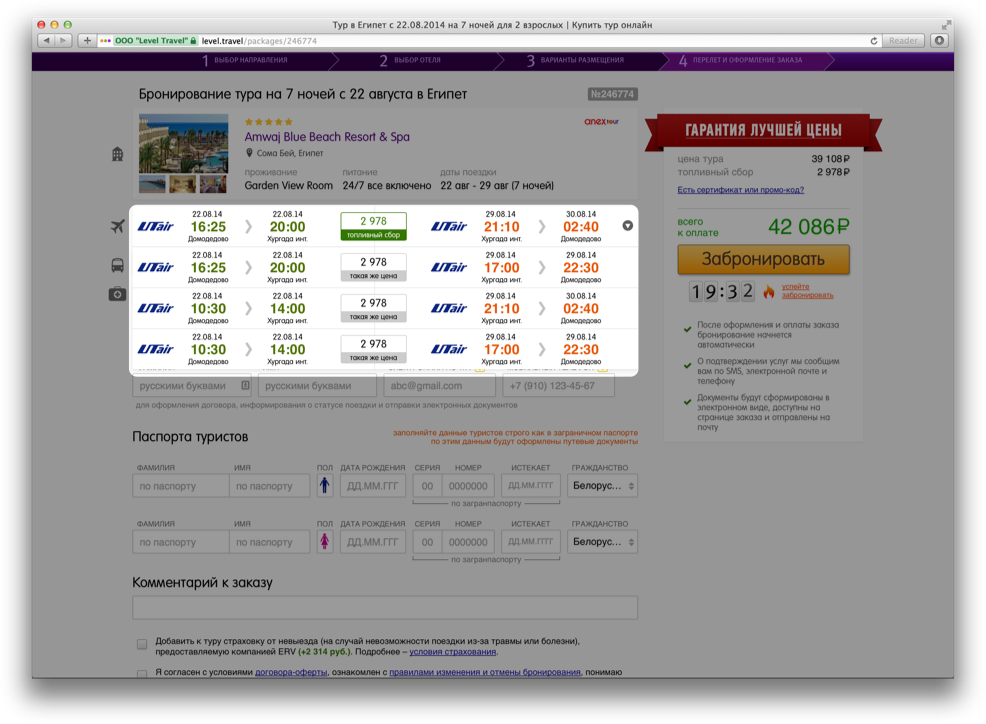Viewport: 986px width, 724px height.
Task: Click the 42 086 total price value
Action: (x=809, y=226)
